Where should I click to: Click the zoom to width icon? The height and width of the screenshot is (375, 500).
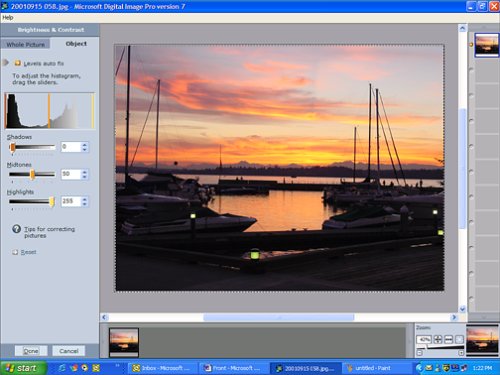pos(448,339)
